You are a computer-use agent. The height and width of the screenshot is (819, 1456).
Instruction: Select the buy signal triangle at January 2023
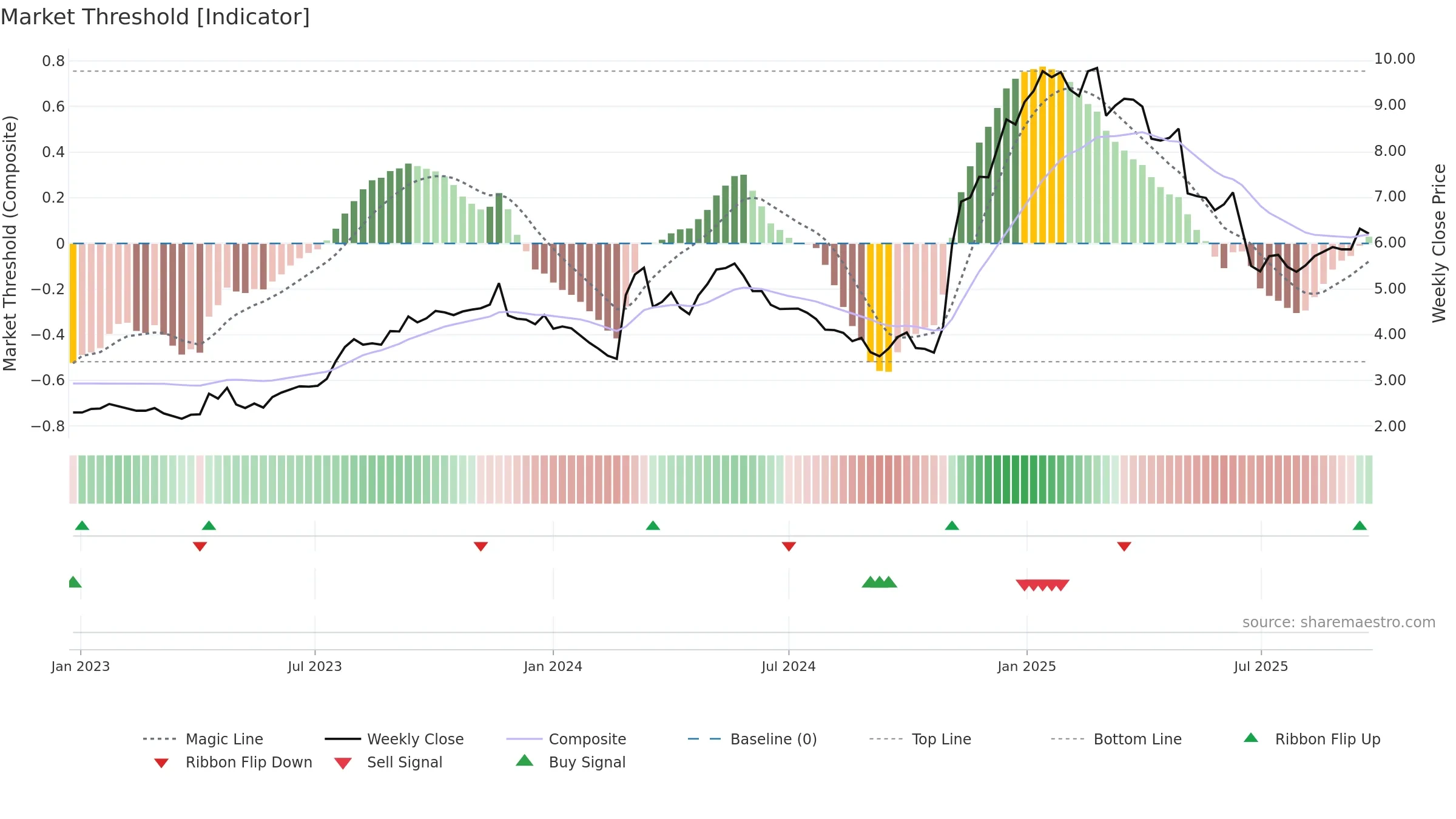[74, 582]
